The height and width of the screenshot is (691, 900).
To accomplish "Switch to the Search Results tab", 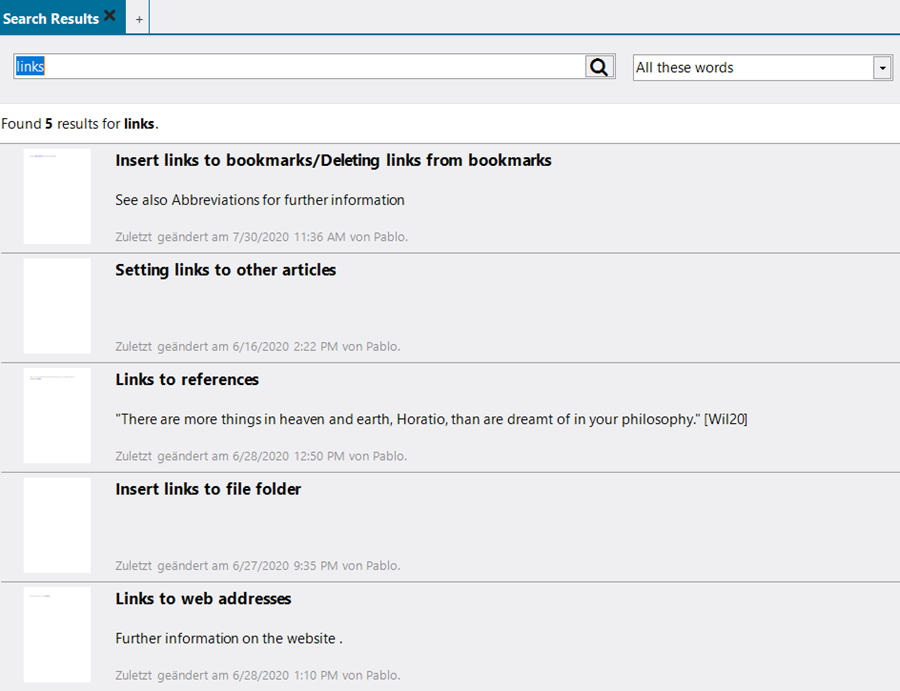I will 51,19.
